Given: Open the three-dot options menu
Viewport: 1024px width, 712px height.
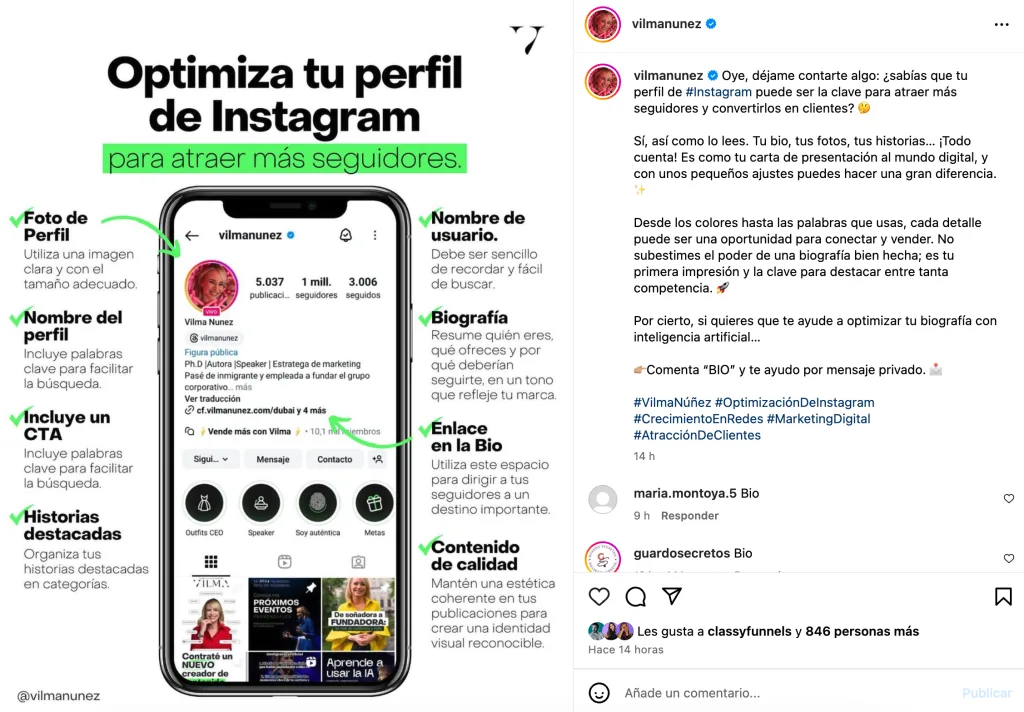Looking at the screenshot, I should point(1001,24).
